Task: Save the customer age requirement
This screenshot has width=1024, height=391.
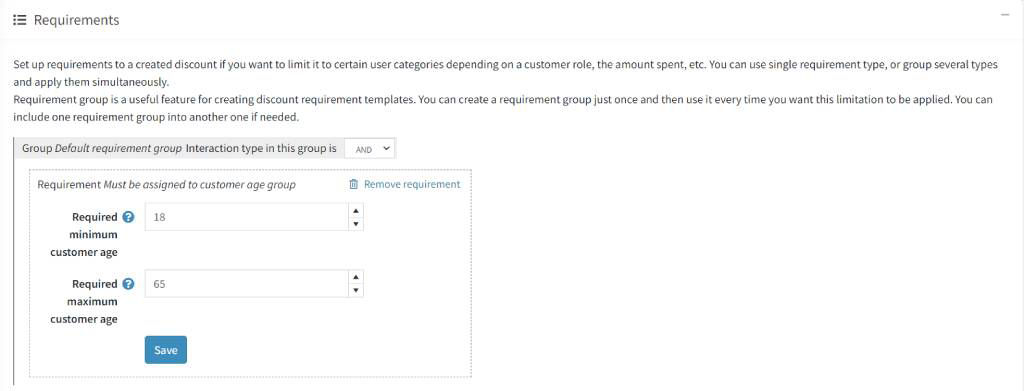Action: 166,350
